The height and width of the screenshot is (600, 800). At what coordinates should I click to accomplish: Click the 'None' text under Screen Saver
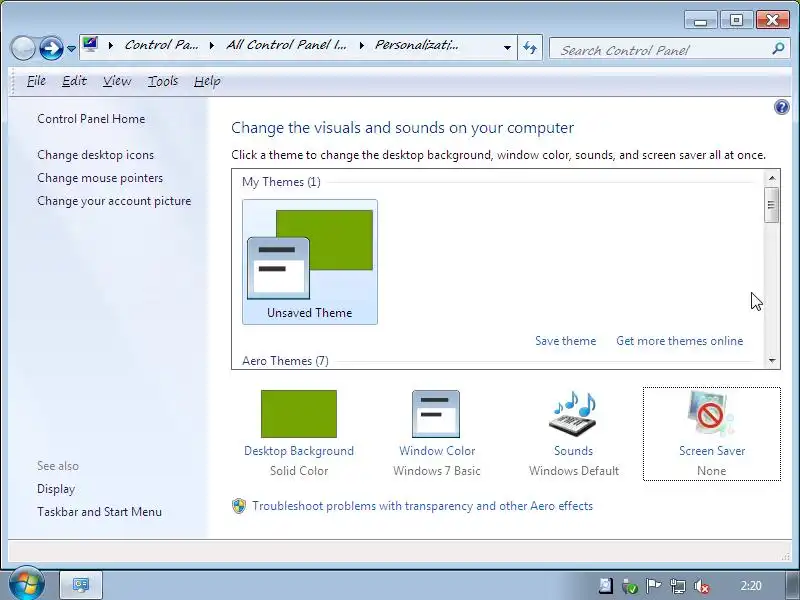point(711,471)
